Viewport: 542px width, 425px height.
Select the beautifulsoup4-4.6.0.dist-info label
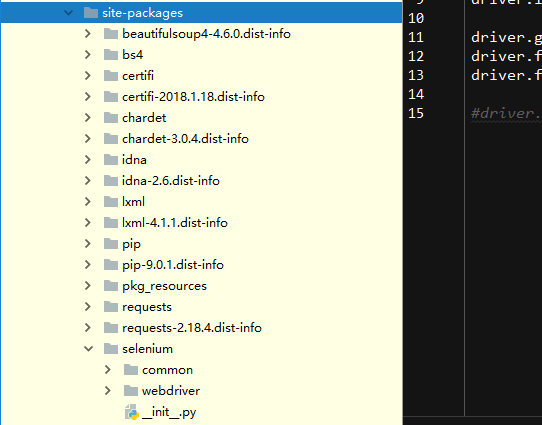click(x=206, y=34)
